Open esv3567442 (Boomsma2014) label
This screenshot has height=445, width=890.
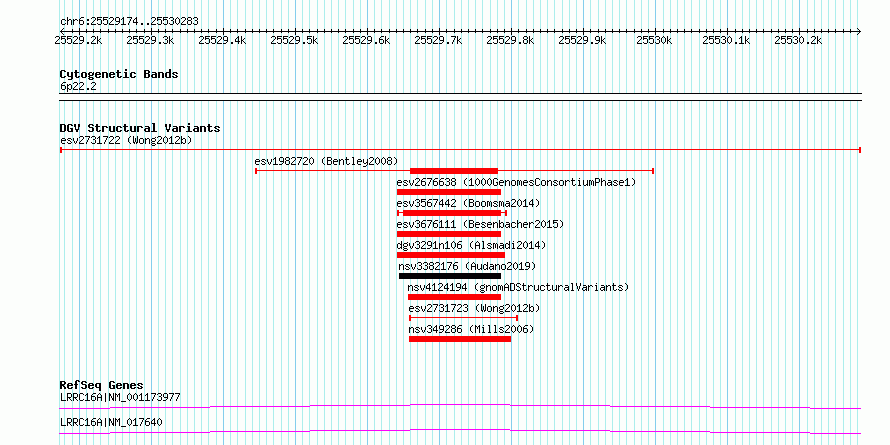(x=468, y=203)
